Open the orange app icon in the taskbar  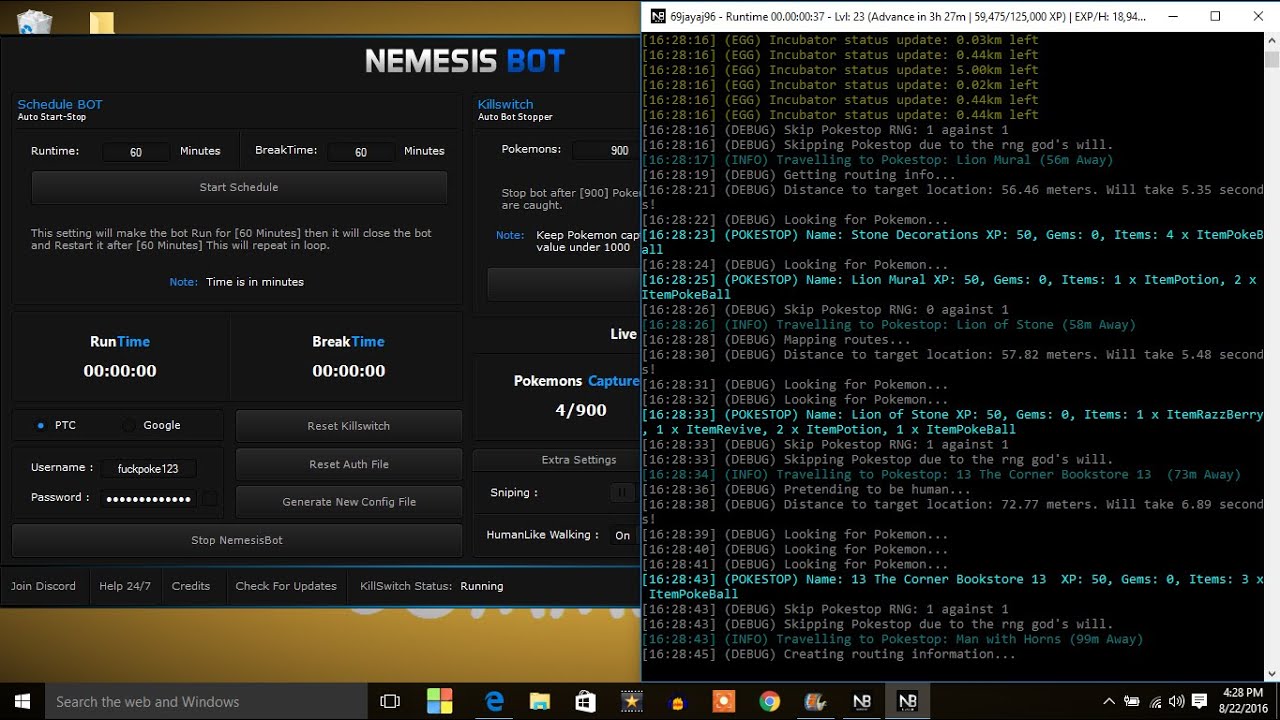(723, 702)
